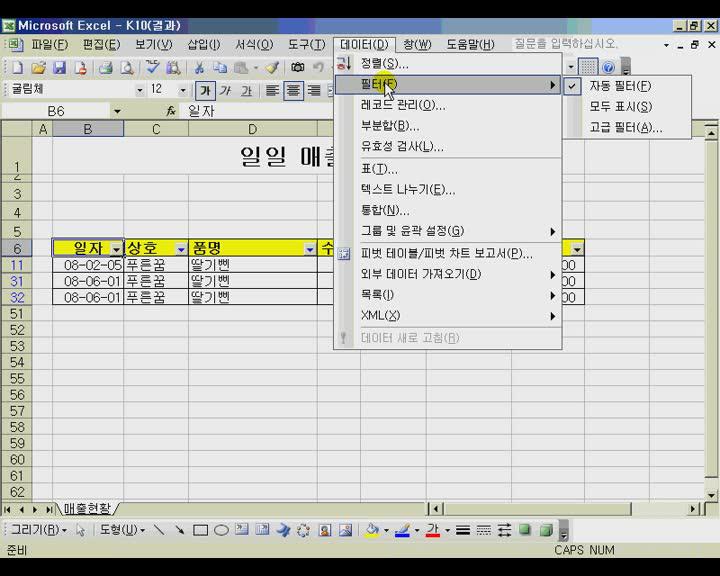Run the spelling check icon
720x576 pixels.
point(152,68)
